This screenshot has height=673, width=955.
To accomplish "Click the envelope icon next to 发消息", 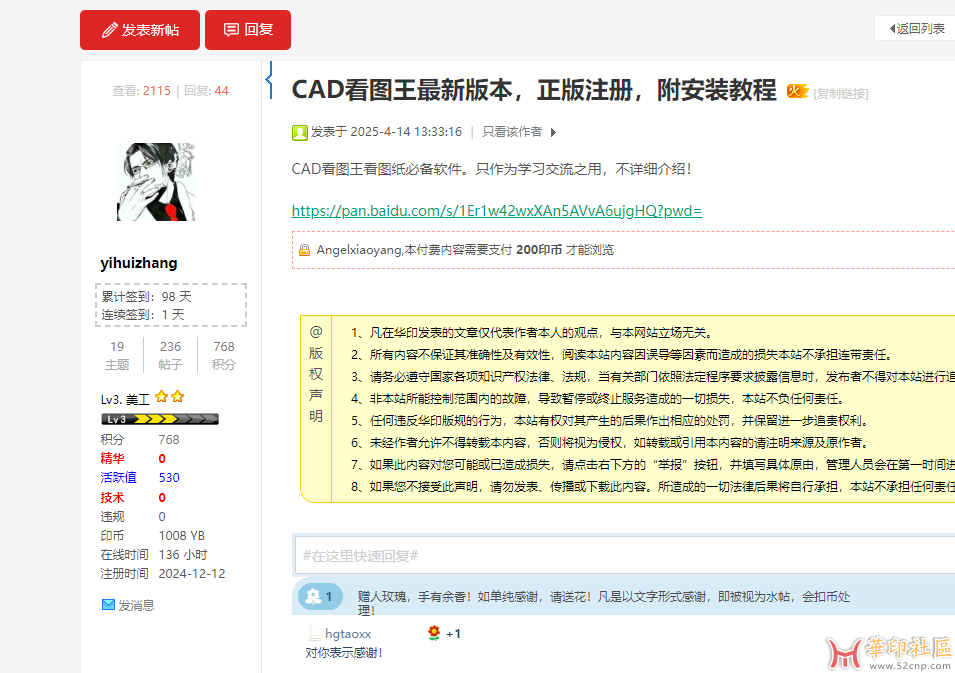I will pyautogui.click(x=108, y=605).
